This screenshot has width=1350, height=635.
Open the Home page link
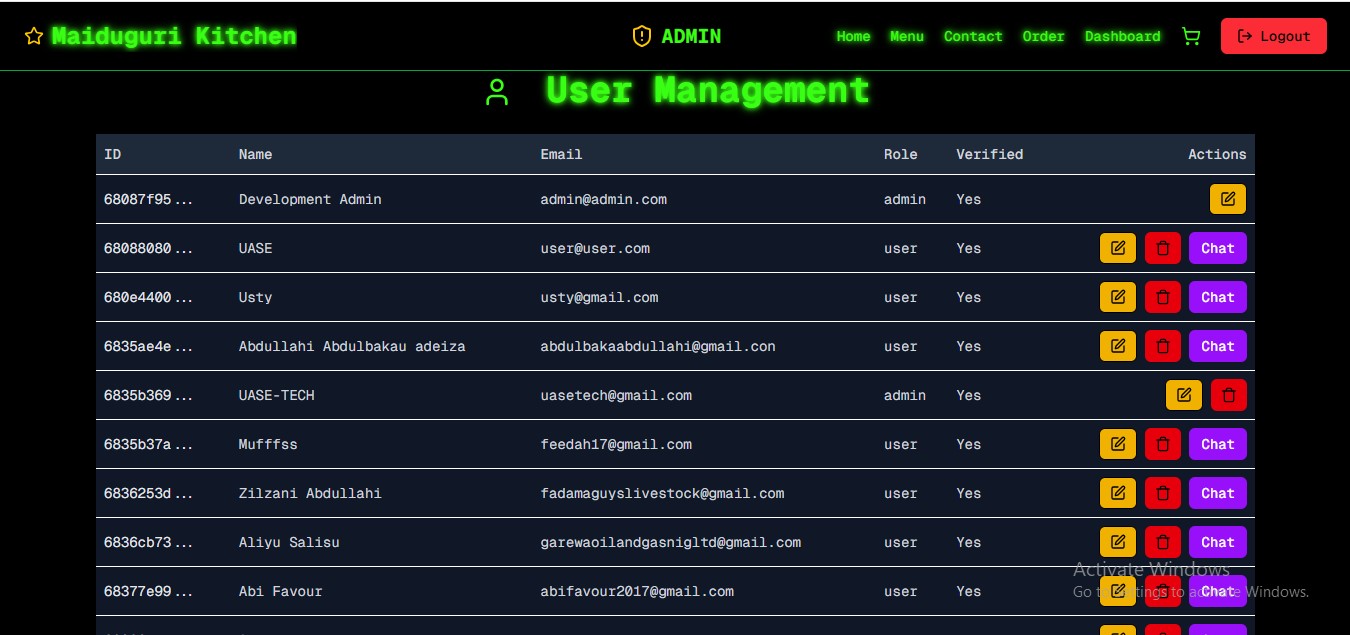pyautogui.click(x=853, y=36)
